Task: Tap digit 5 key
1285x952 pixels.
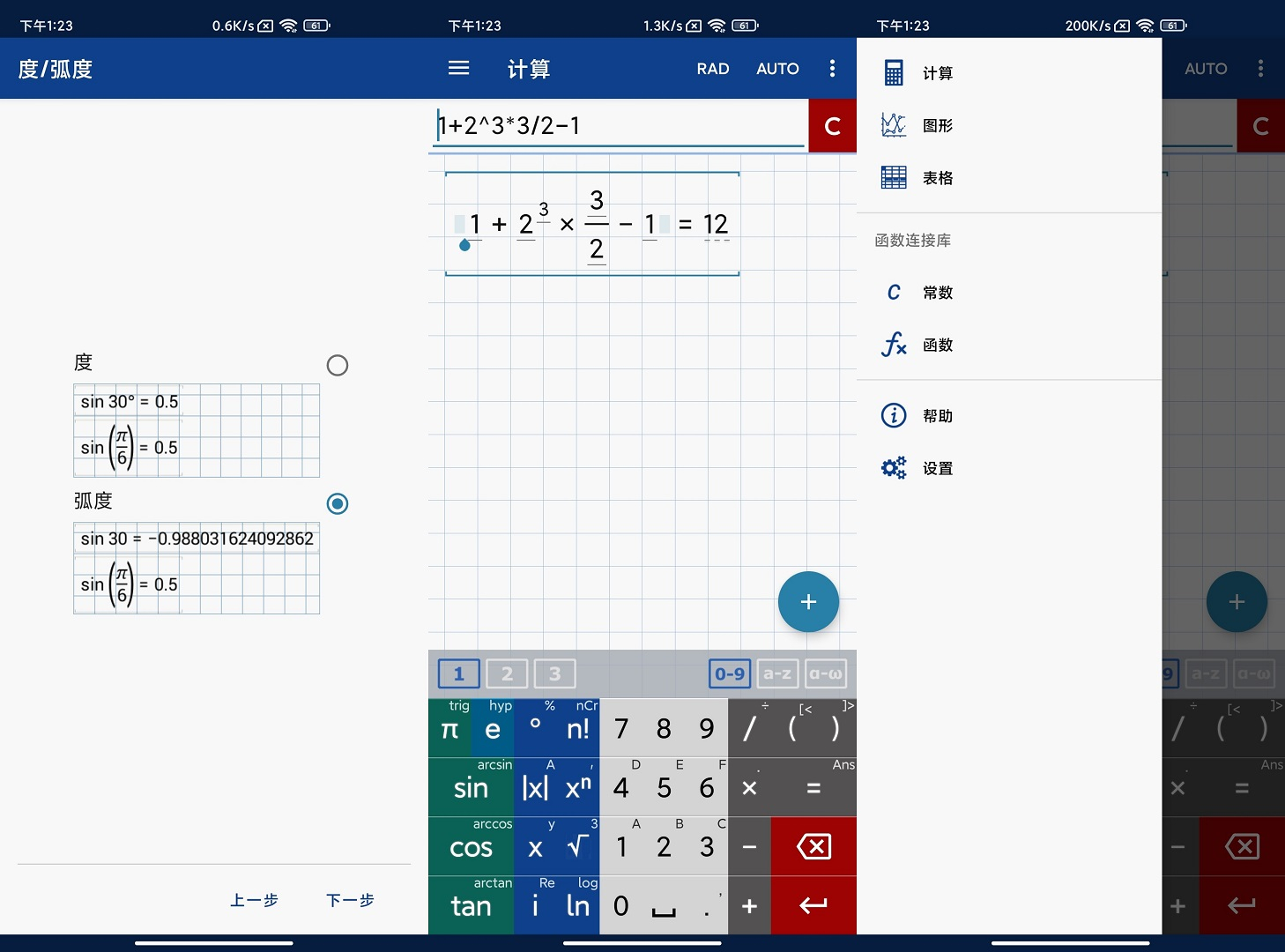Action: (x=664, y=787)
